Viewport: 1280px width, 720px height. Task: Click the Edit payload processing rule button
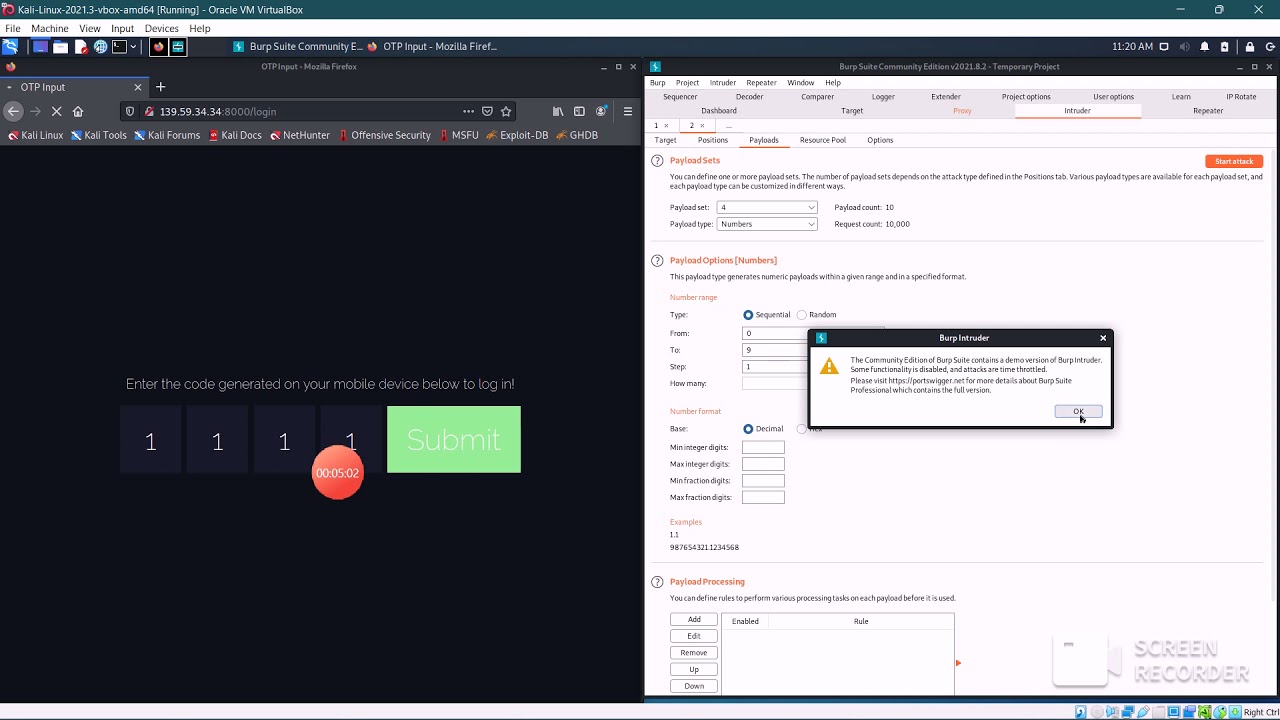[694, 636]
